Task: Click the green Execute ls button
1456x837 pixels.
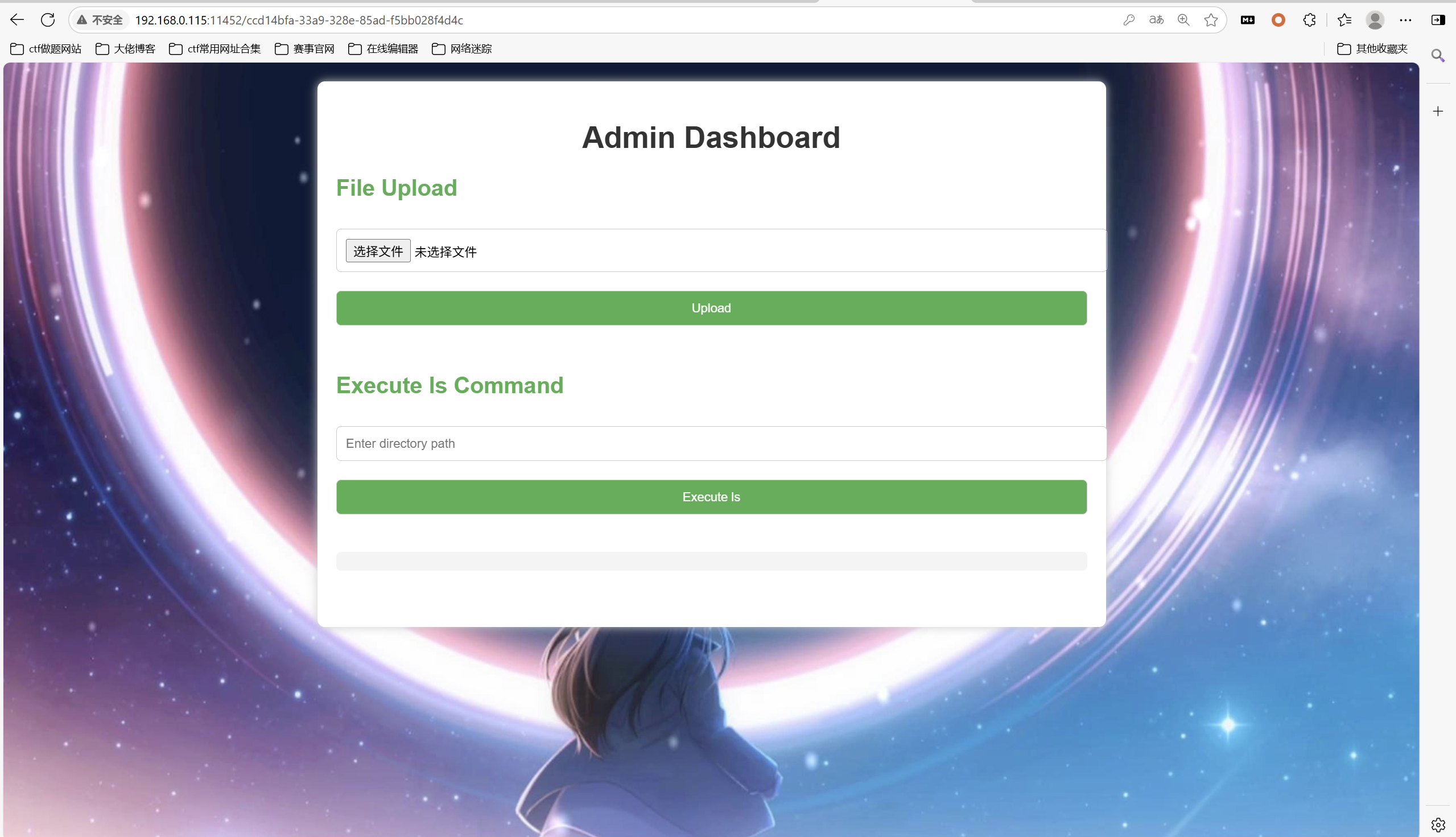Action: [712, 497]
